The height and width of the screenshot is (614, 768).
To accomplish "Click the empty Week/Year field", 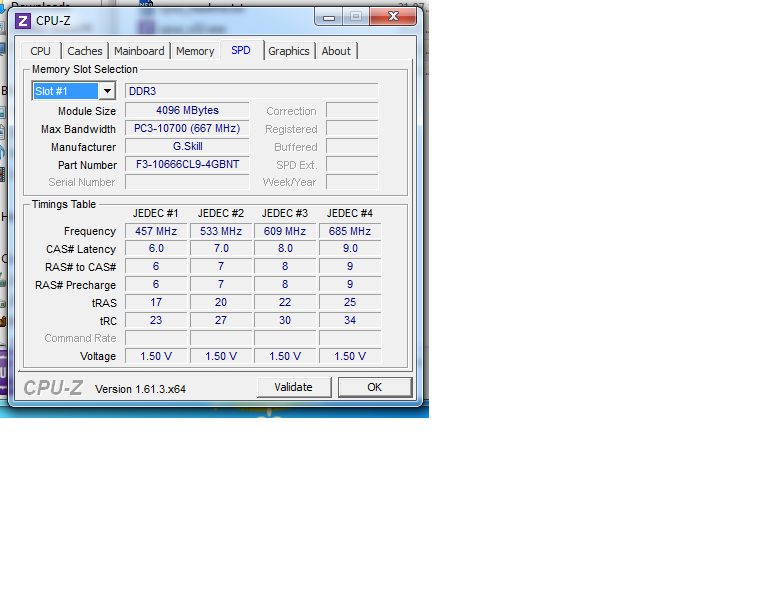I will point(352,182).
